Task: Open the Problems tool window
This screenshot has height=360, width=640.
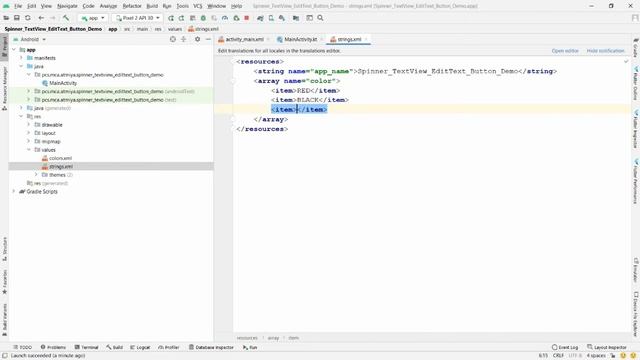Action: click(53, 347)
